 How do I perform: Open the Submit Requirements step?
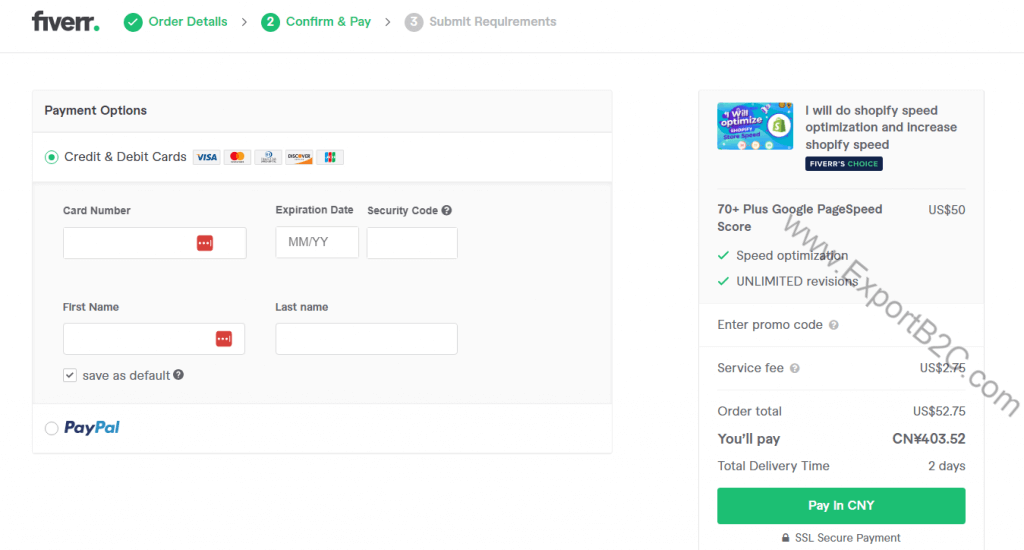click(492, 21)
